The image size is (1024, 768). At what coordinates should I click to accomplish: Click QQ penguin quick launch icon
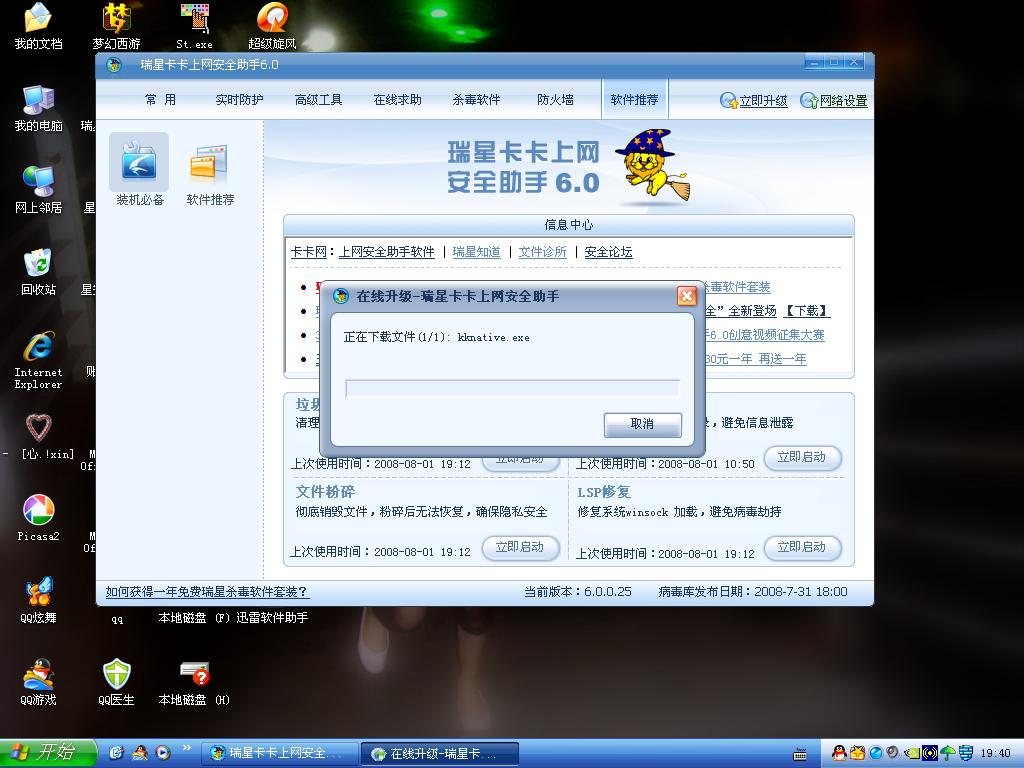click(140, 753)
